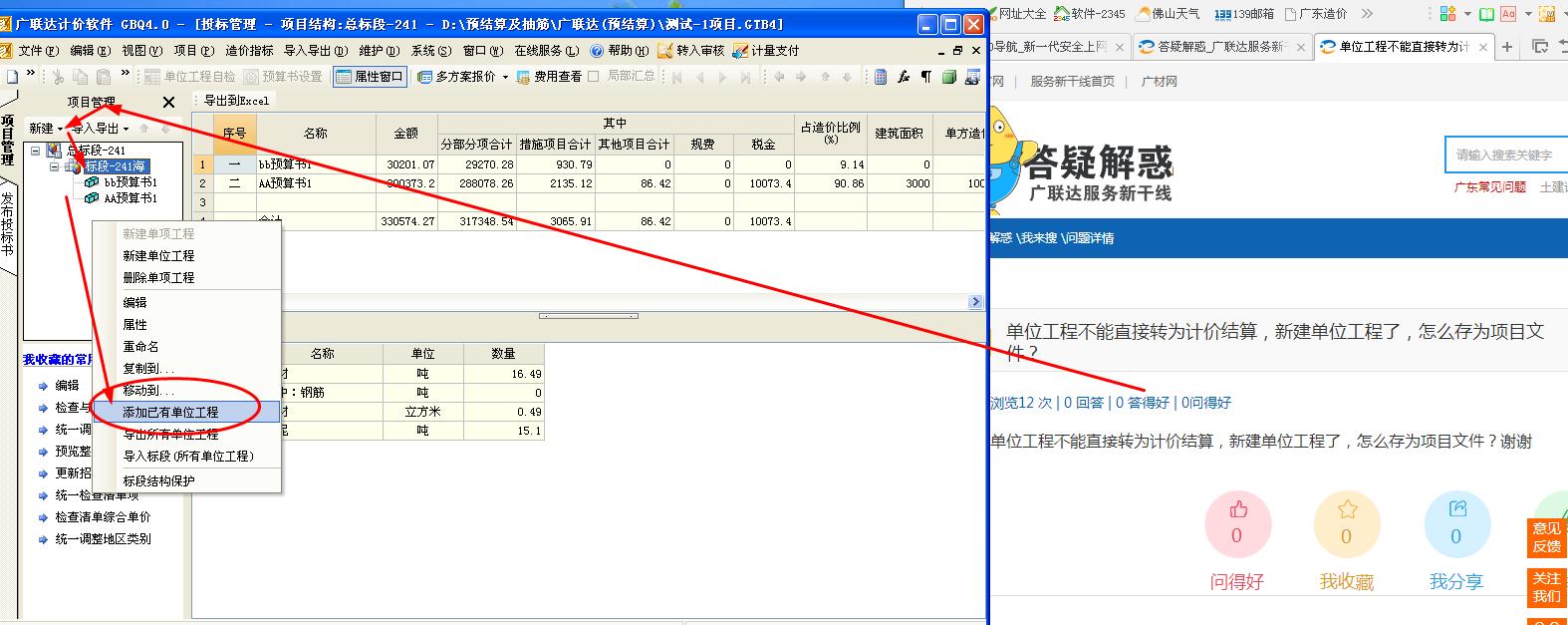The height and width of the screenshot is (625, 1568).
Task: Open the 导入导出 dropdown in project panel
Action: coord(100,129)
